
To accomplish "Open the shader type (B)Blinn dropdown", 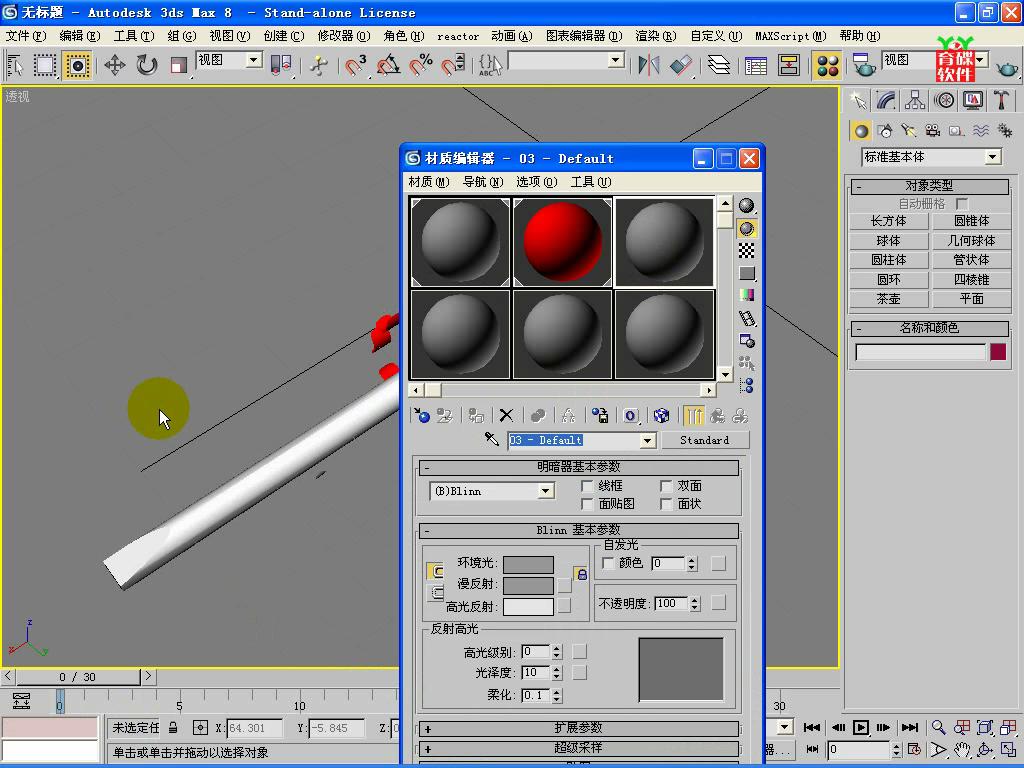I will pos(546,491).
